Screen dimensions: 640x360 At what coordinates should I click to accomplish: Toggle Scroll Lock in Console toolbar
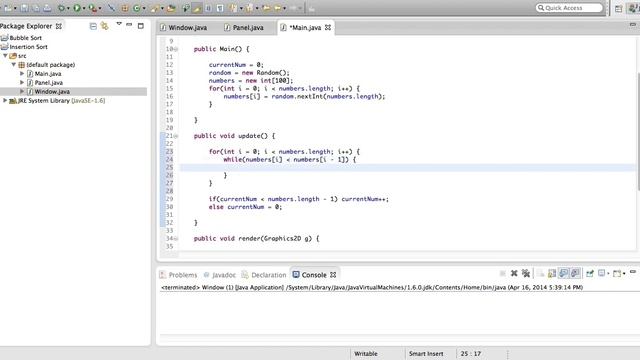[552, 273]
